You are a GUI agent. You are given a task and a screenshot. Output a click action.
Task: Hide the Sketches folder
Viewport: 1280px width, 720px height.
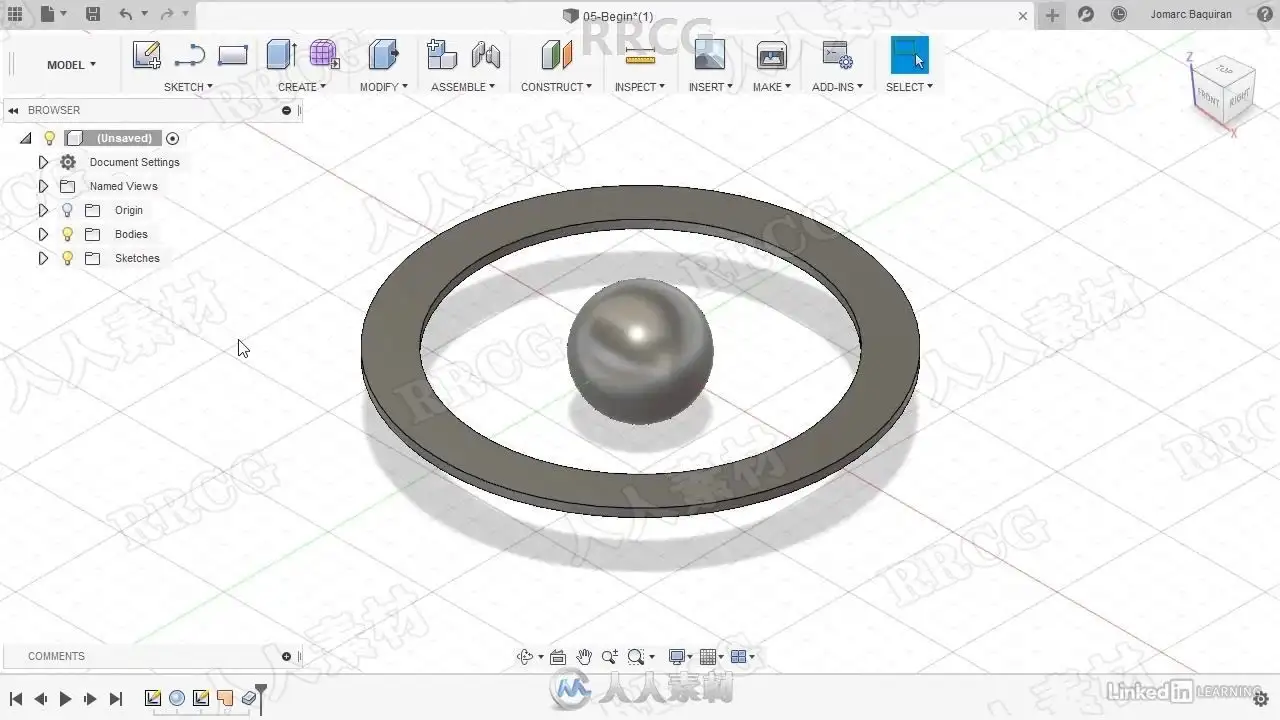(x=67, y=258)
